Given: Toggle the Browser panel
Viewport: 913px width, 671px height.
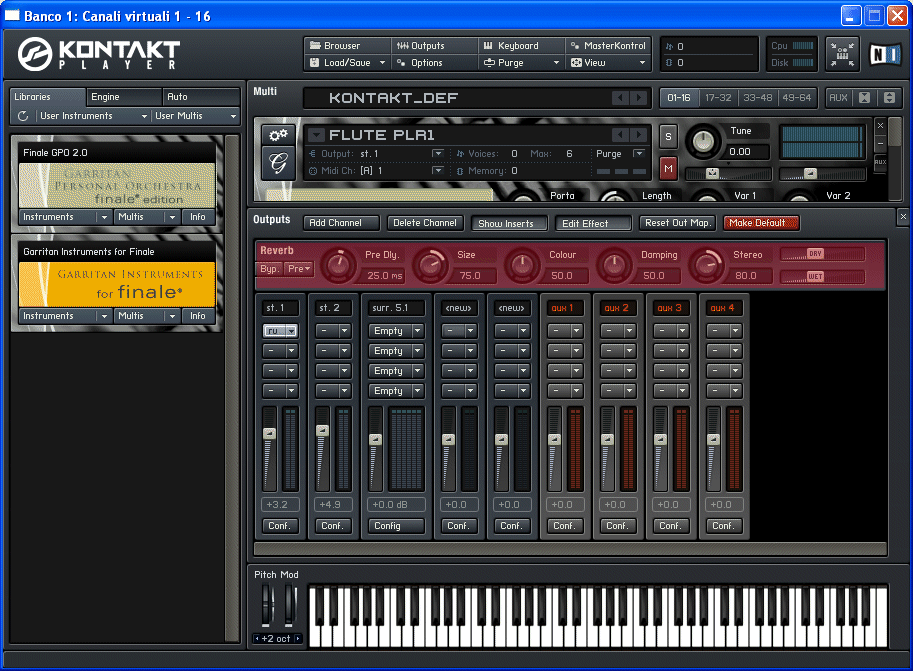Looking at the screenshot, I should [347, 45].
